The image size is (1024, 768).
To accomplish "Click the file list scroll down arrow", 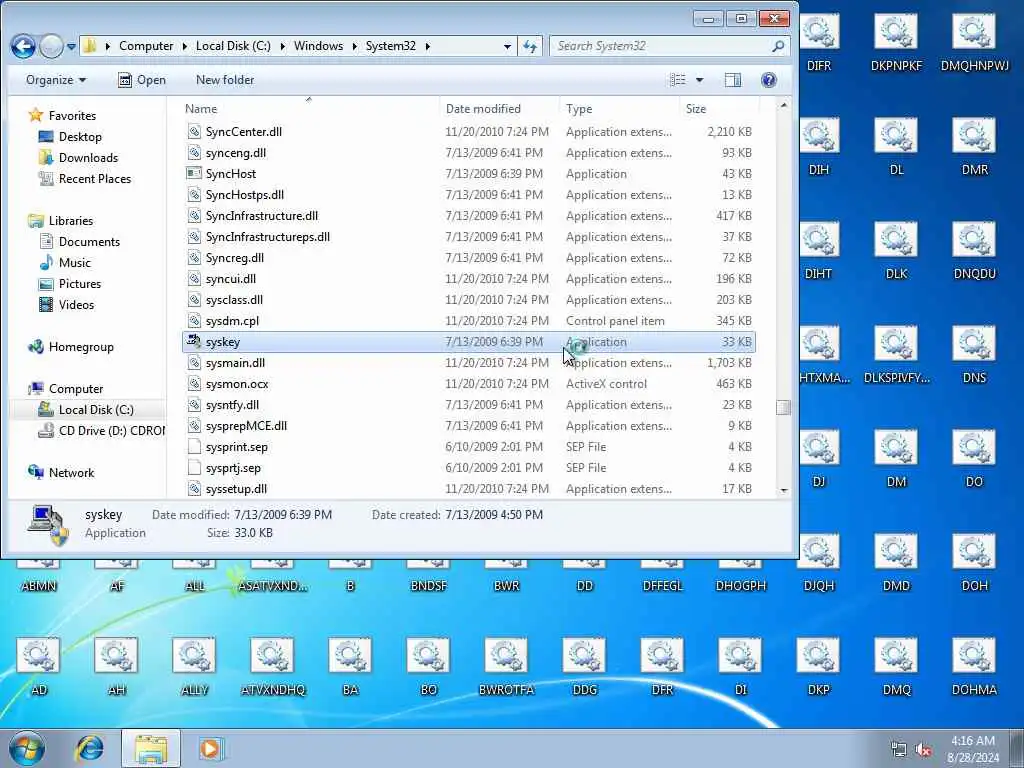I will coord(783,490).
